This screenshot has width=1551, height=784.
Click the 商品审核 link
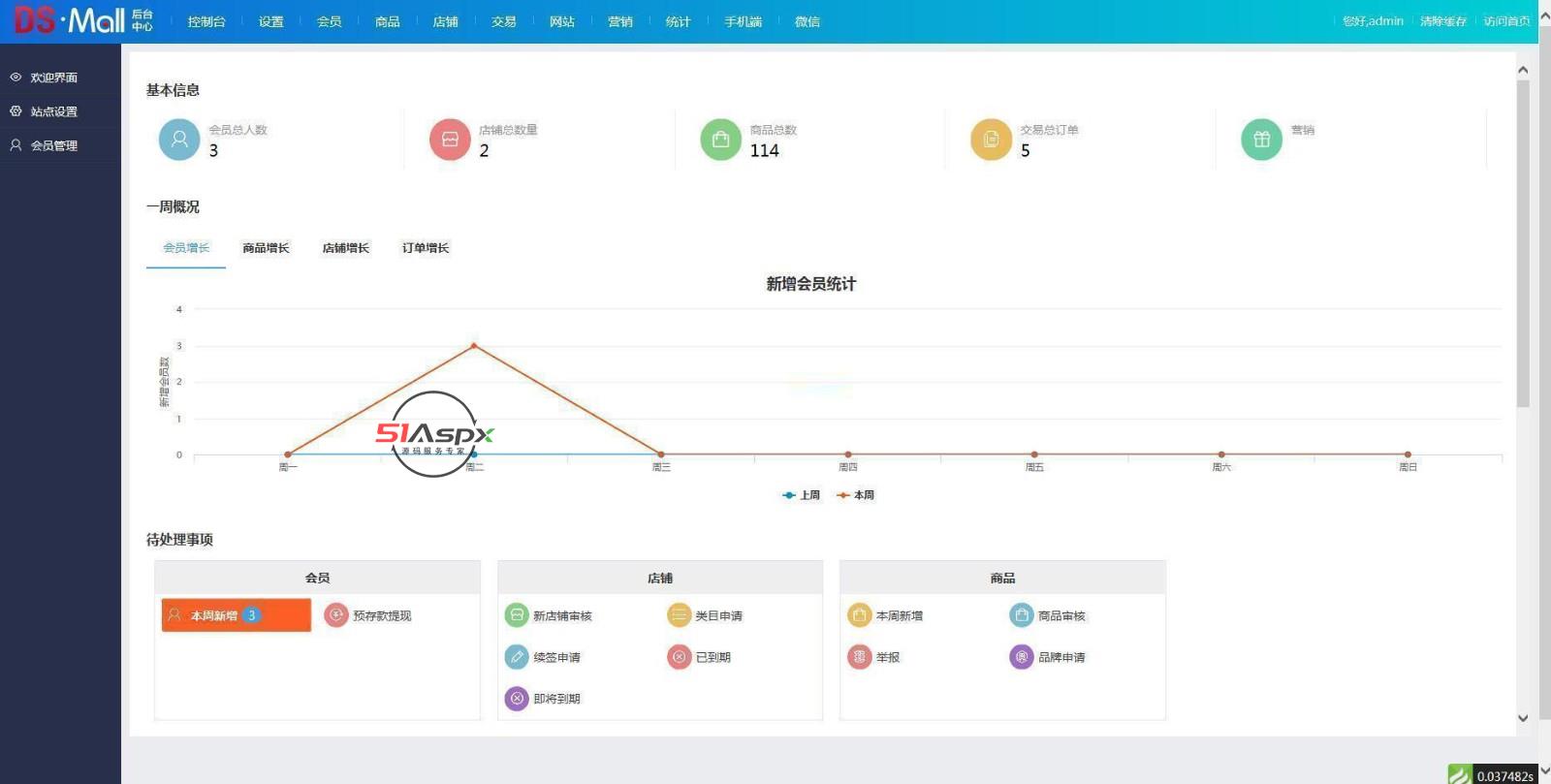point(1061,615)
